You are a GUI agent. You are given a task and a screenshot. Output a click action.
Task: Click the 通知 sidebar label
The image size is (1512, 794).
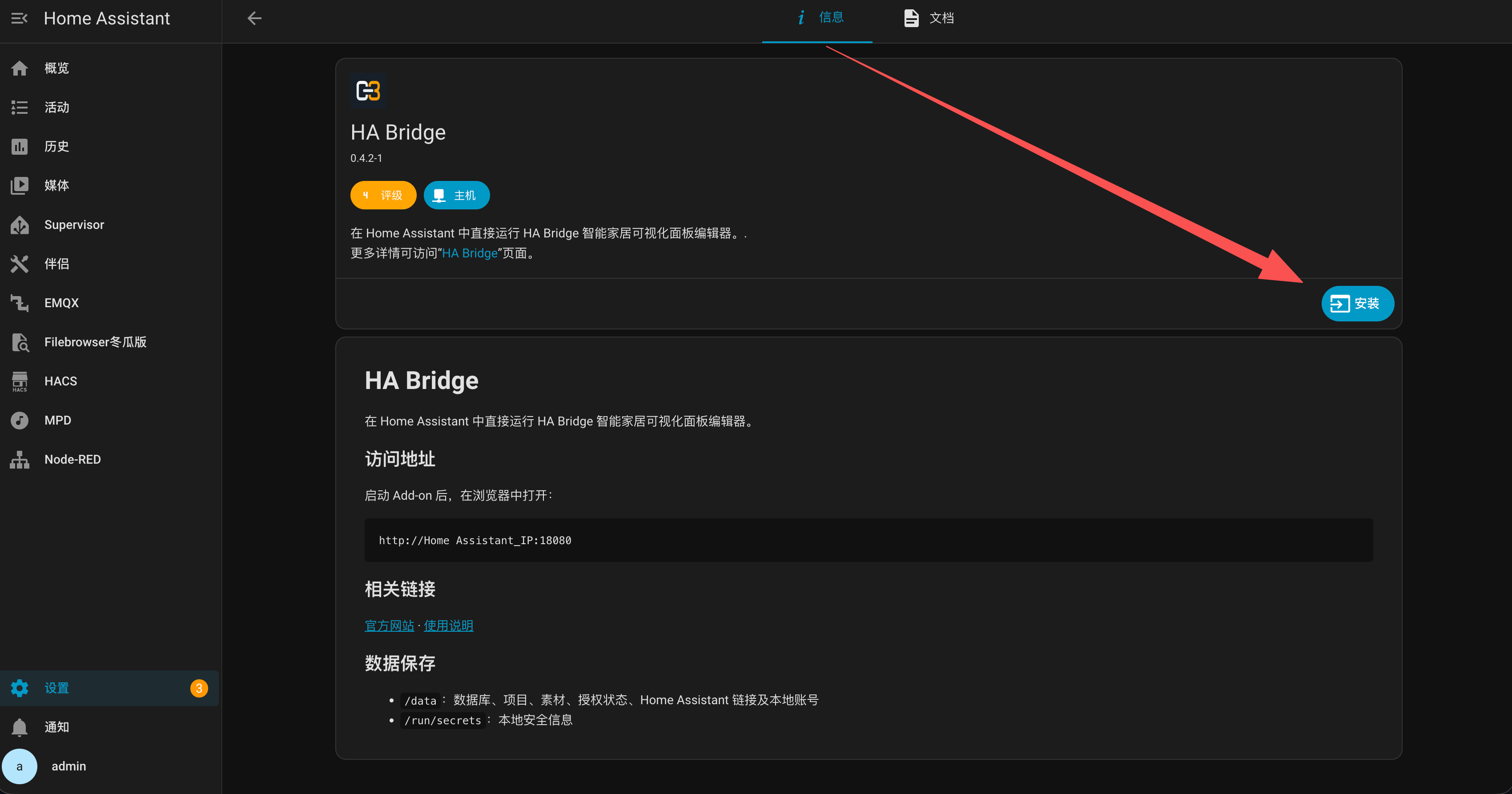pos(57,727)
